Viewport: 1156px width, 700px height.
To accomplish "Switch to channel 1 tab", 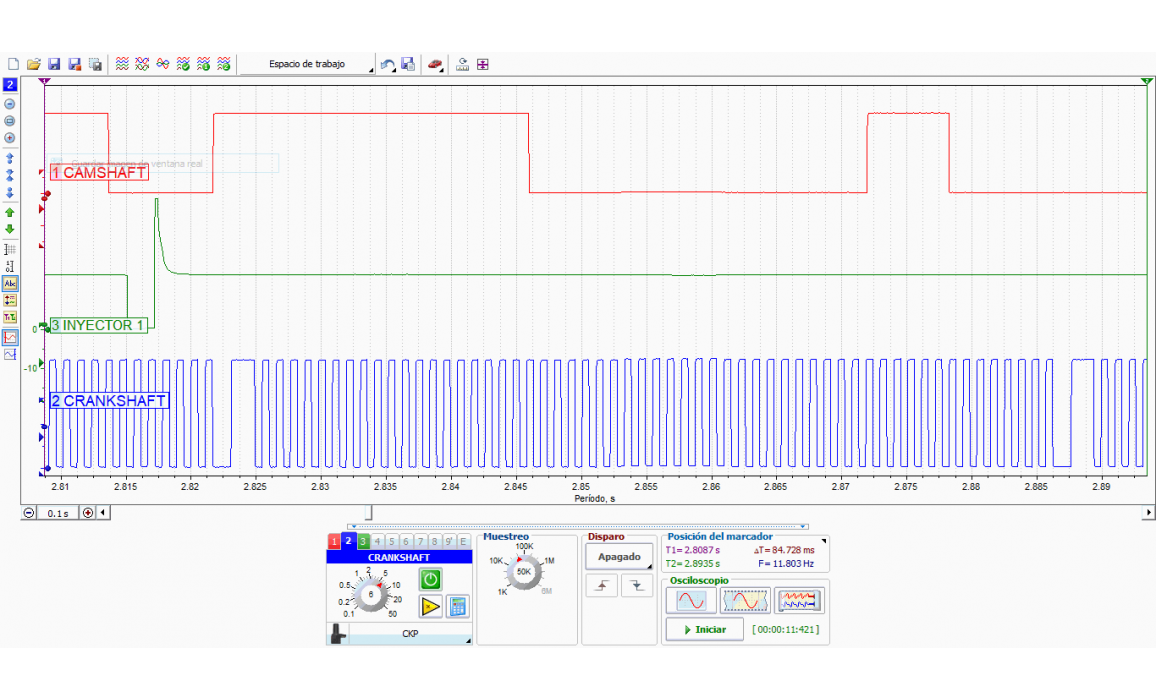I will [334, 541].
